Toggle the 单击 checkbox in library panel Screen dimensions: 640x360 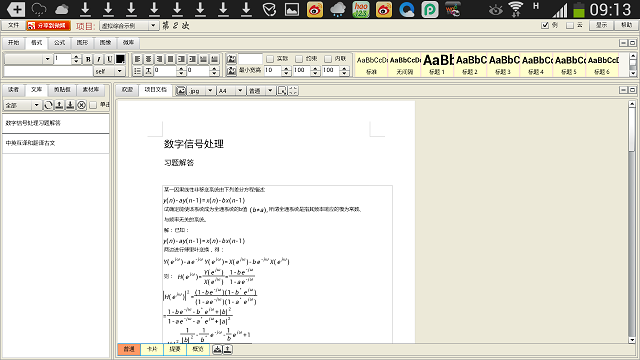tap(93, 105)
